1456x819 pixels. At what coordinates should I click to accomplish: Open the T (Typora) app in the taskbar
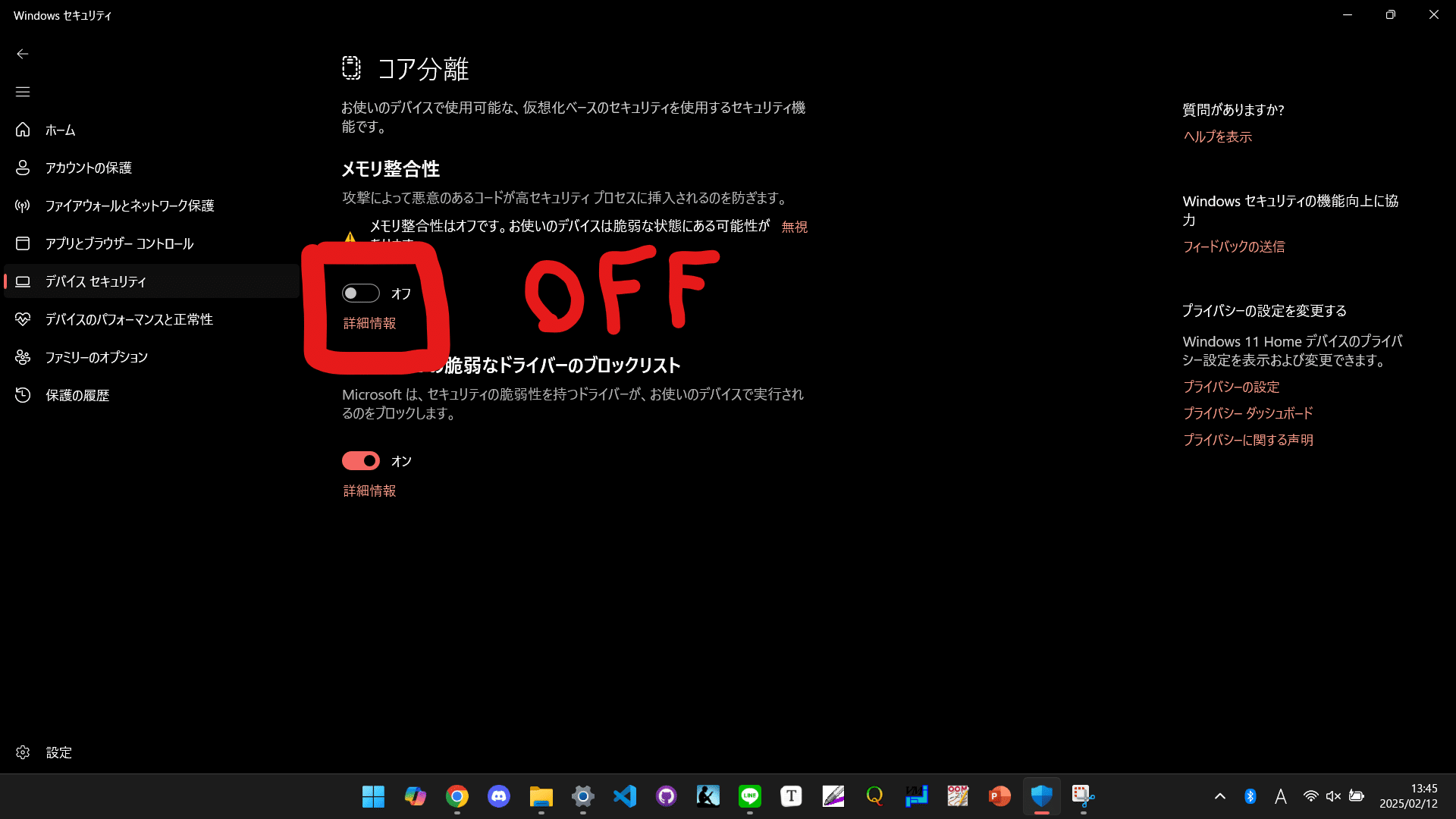791,796
